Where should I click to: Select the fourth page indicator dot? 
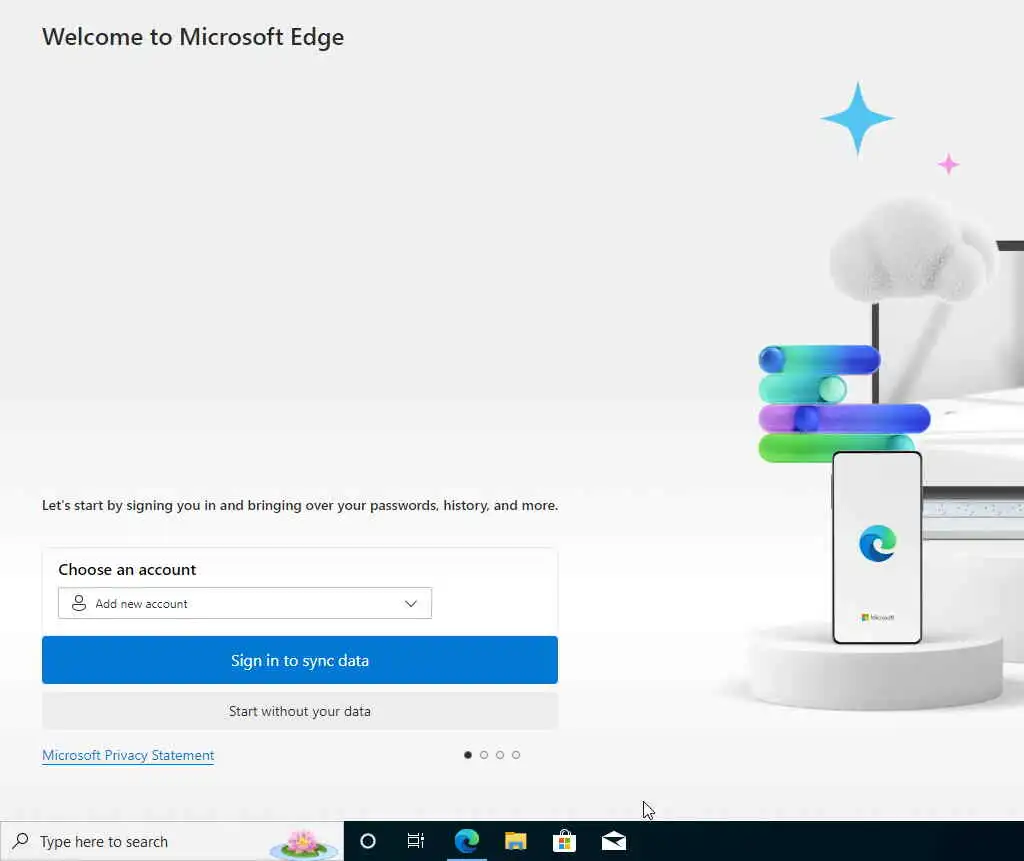pos(516,755)
